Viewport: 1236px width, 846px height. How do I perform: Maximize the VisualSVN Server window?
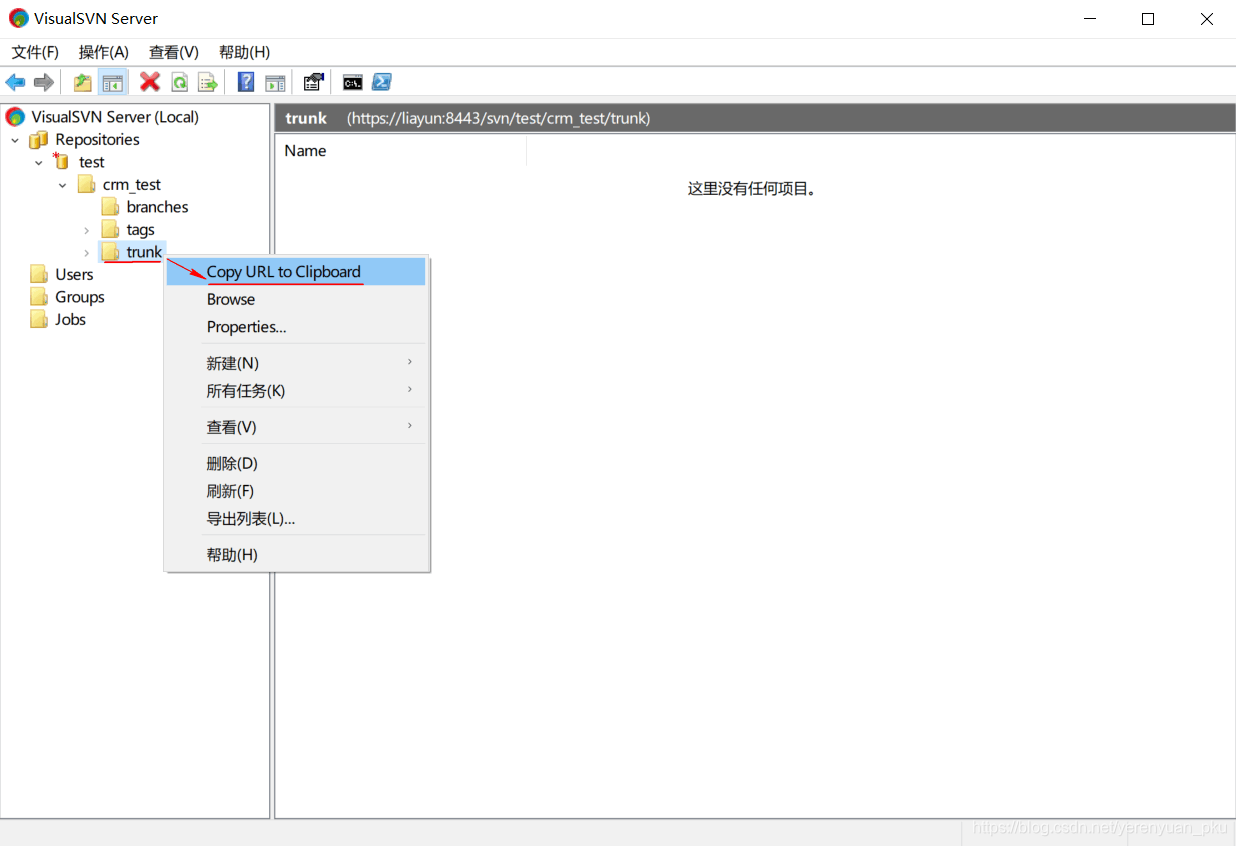[x=1148, y=19]
